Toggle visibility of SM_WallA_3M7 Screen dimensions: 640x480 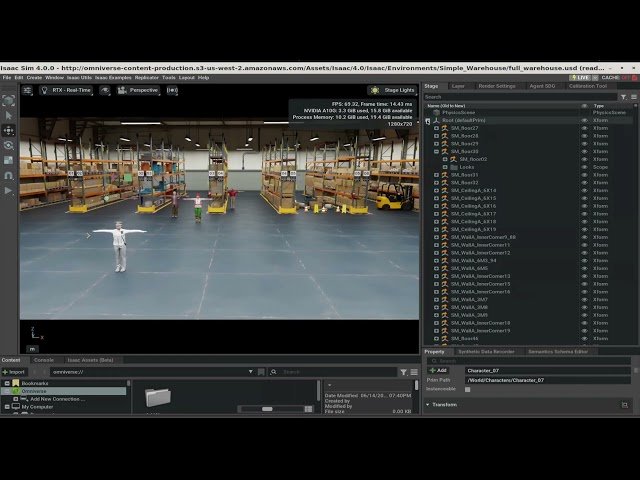pyautogui.click(x=584, y=300)
